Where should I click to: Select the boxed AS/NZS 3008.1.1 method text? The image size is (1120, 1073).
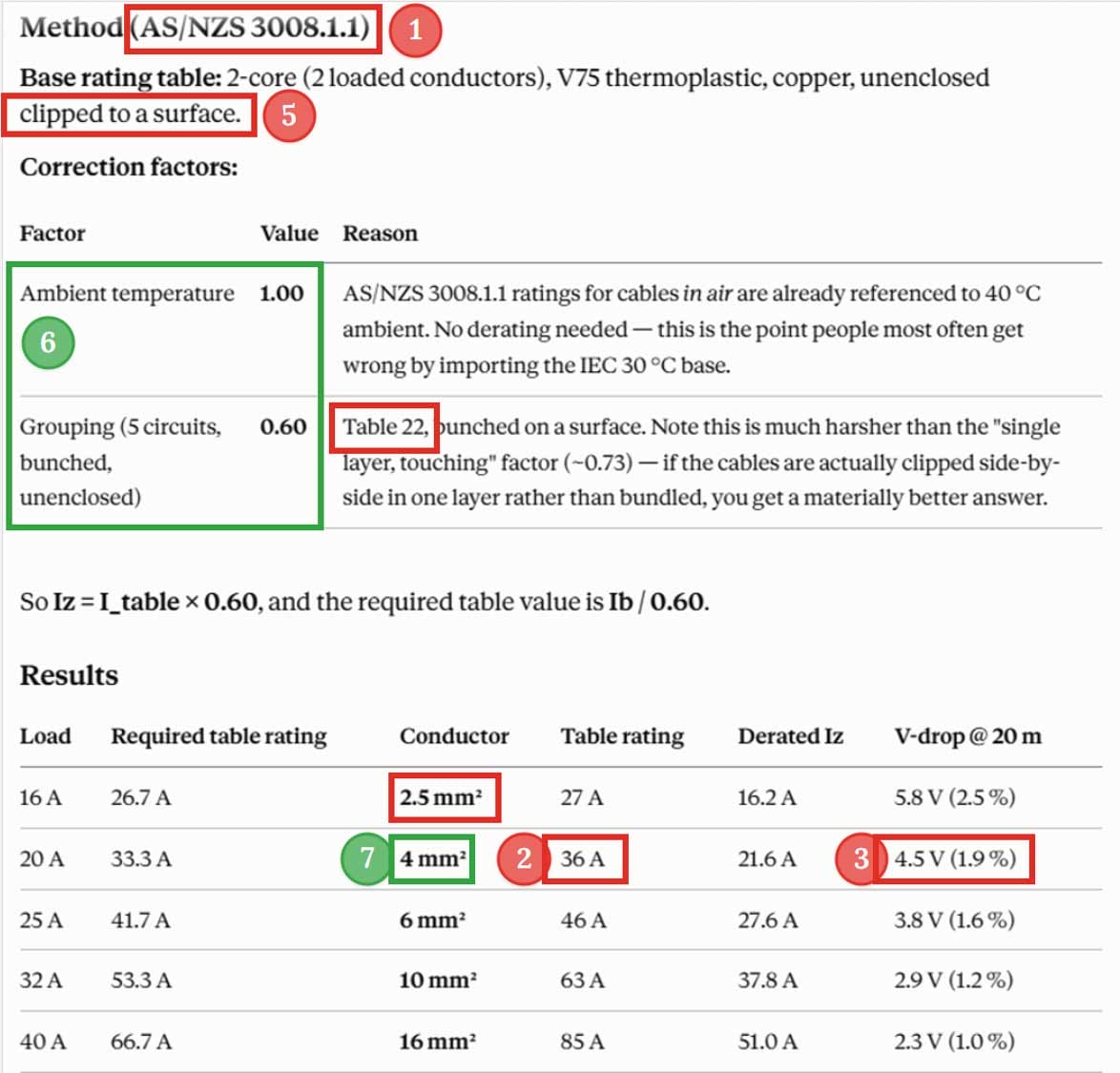point(253,29)
